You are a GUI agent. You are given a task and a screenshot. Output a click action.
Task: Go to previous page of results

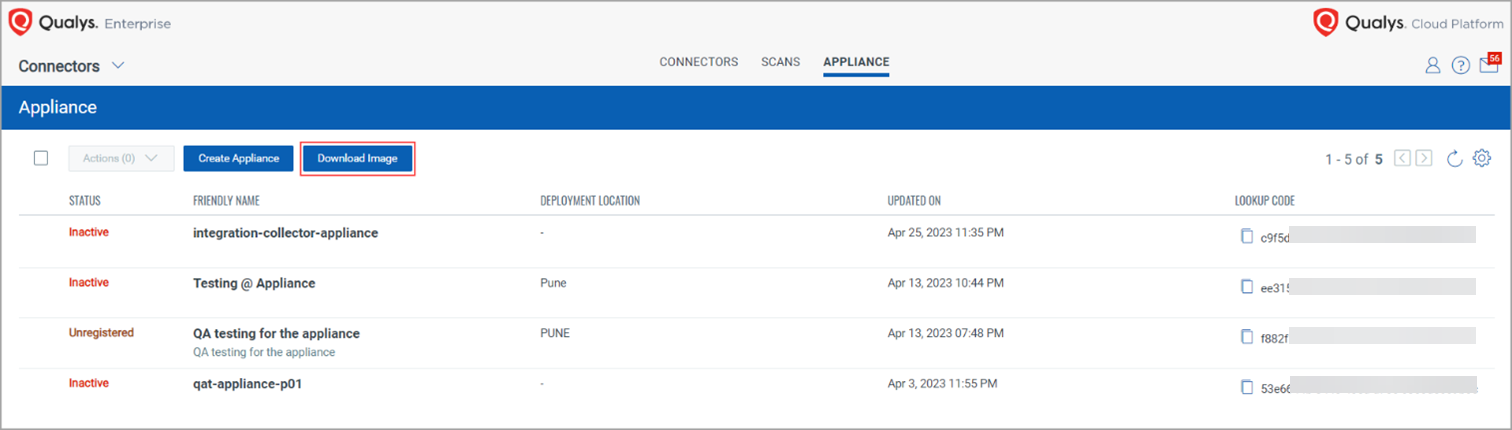click(x=1402, y=158)
